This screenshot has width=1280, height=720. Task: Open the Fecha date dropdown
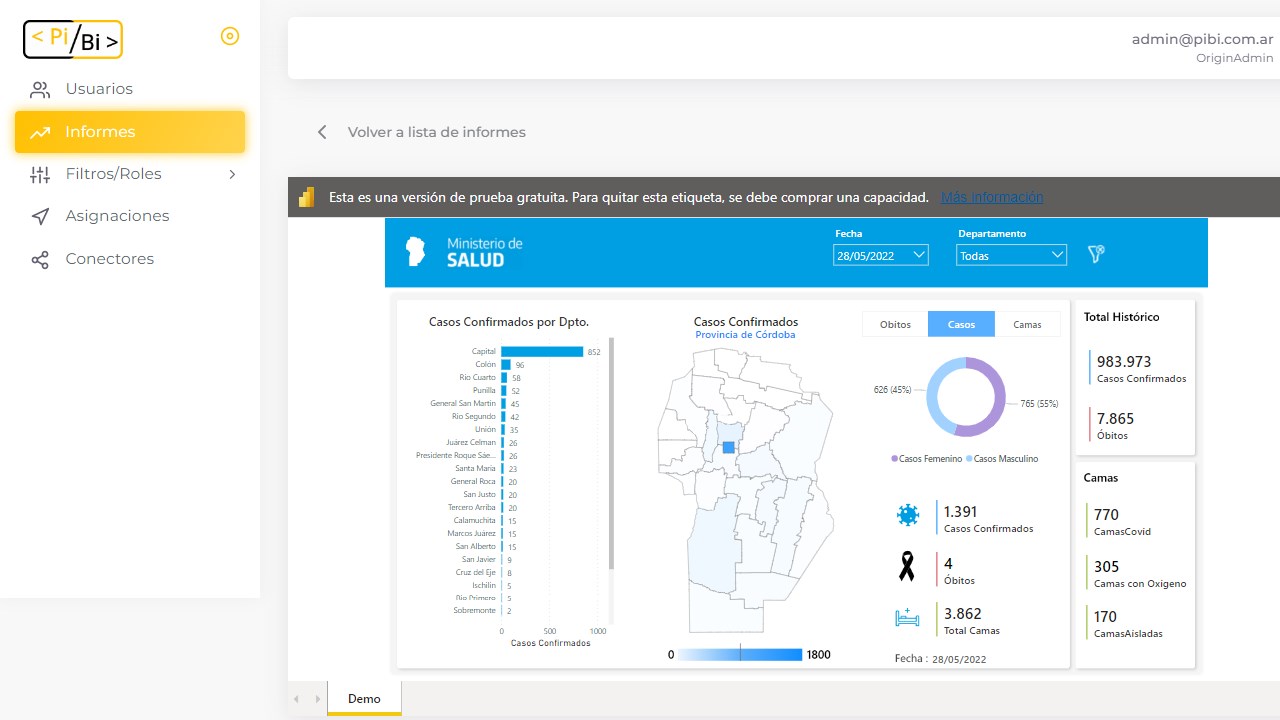(x=881, y=256)
